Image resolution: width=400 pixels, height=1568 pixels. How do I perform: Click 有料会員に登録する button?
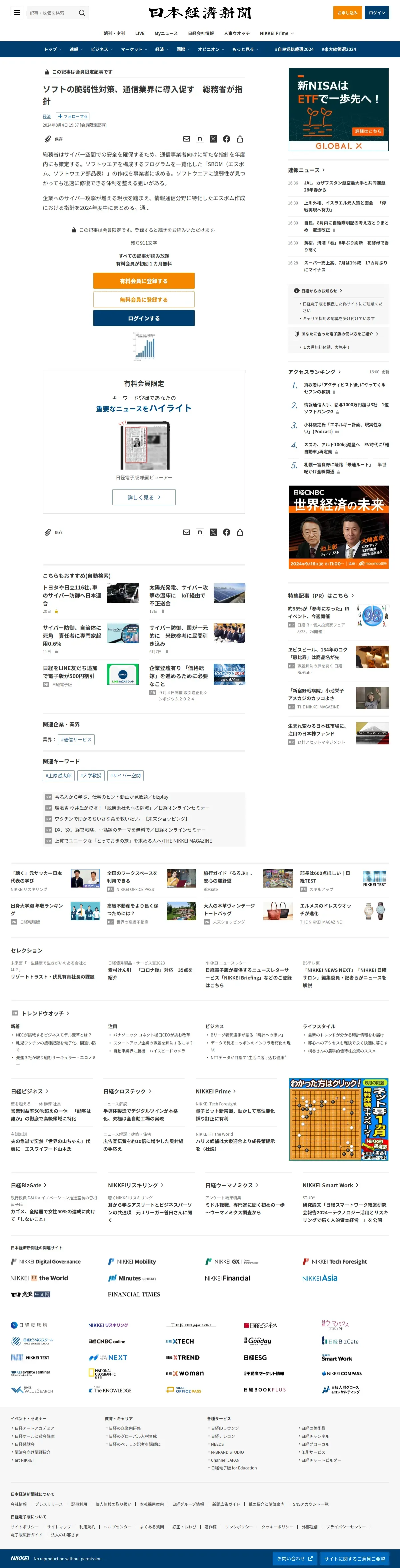click(x=144, y=281)
